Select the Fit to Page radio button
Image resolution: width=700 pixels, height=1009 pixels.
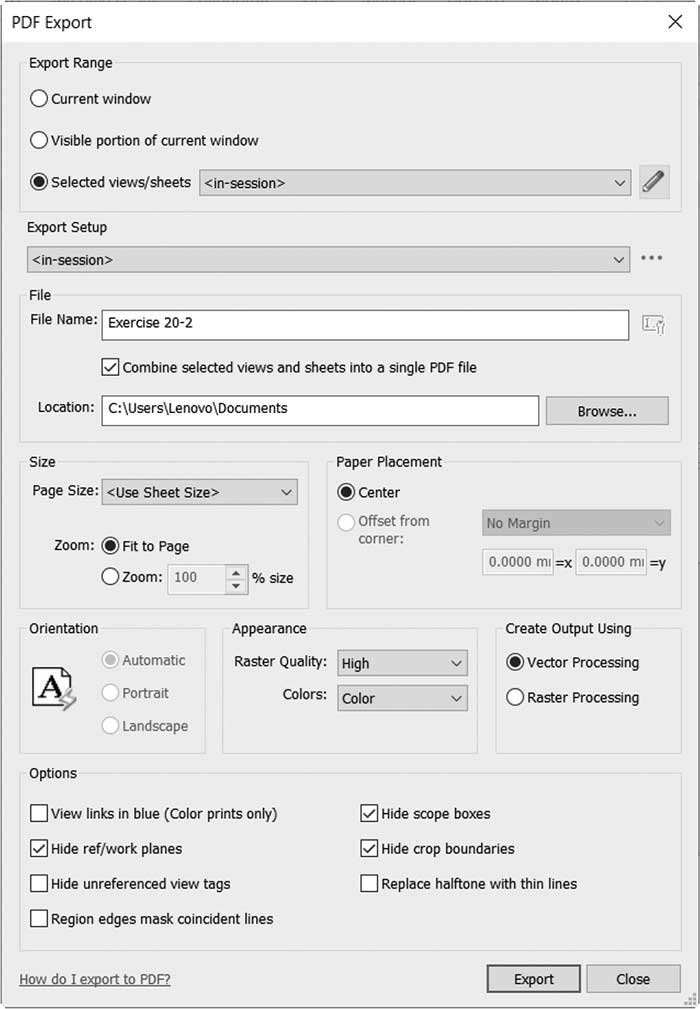[111, 546]
